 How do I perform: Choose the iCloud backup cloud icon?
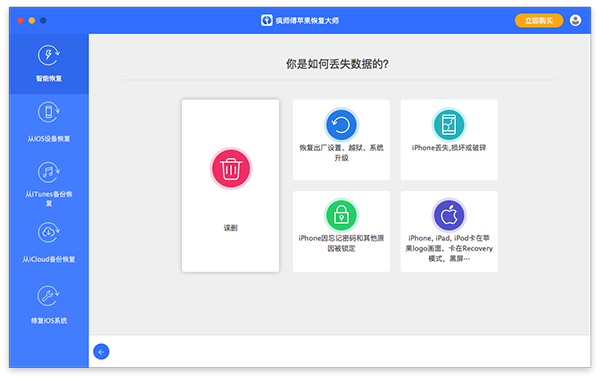point(48,232)
